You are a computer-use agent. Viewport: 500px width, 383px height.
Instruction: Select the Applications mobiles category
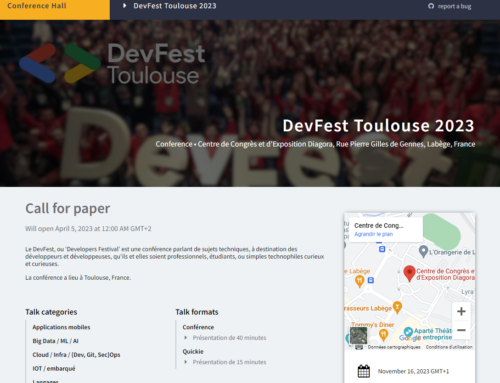(61, 327)
